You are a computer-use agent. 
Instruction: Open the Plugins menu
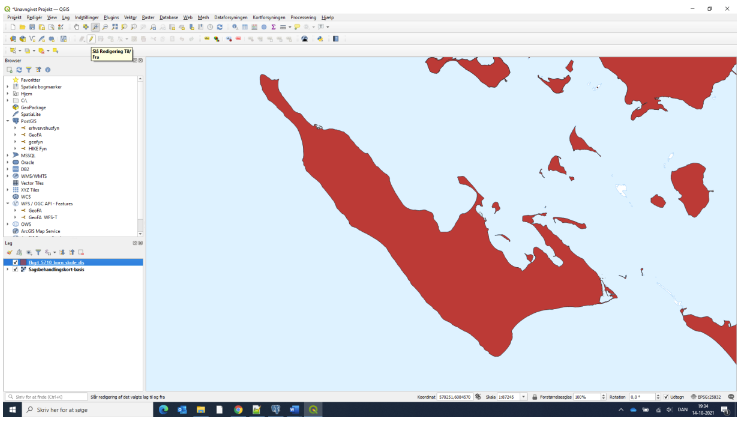click(111, 17)
